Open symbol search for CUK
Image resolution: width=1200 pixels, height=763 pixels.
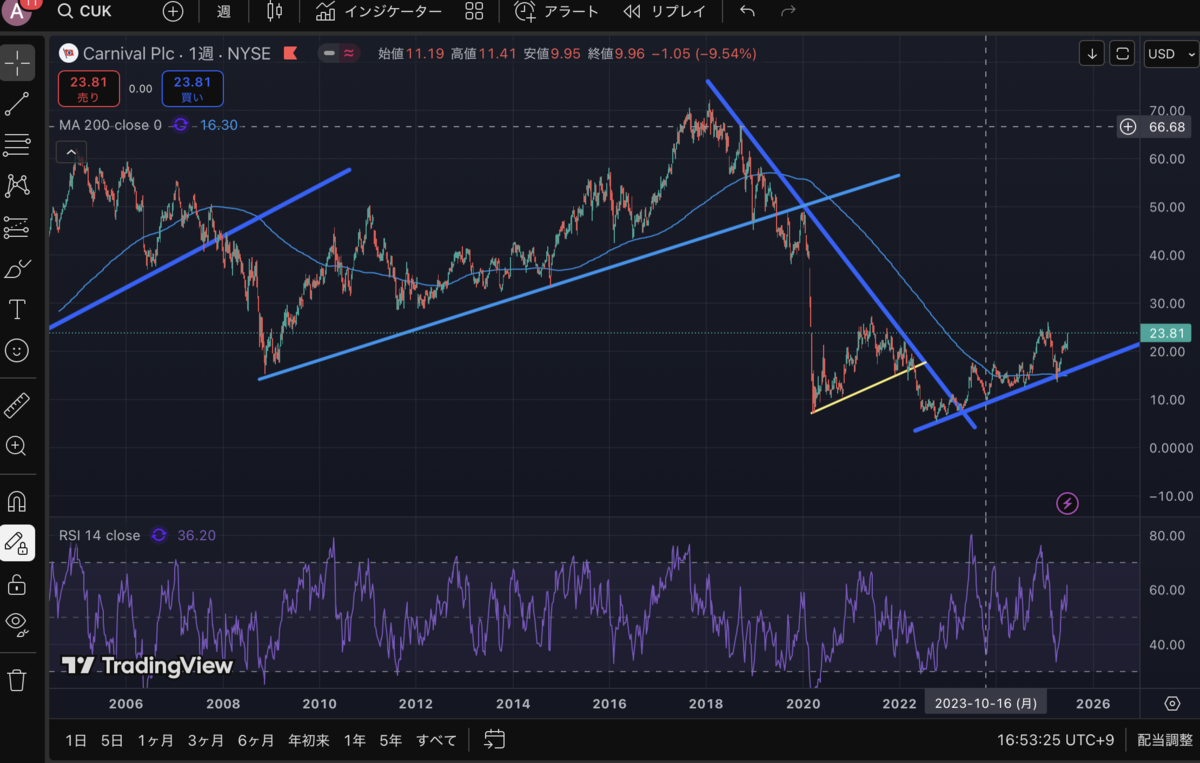84,12
